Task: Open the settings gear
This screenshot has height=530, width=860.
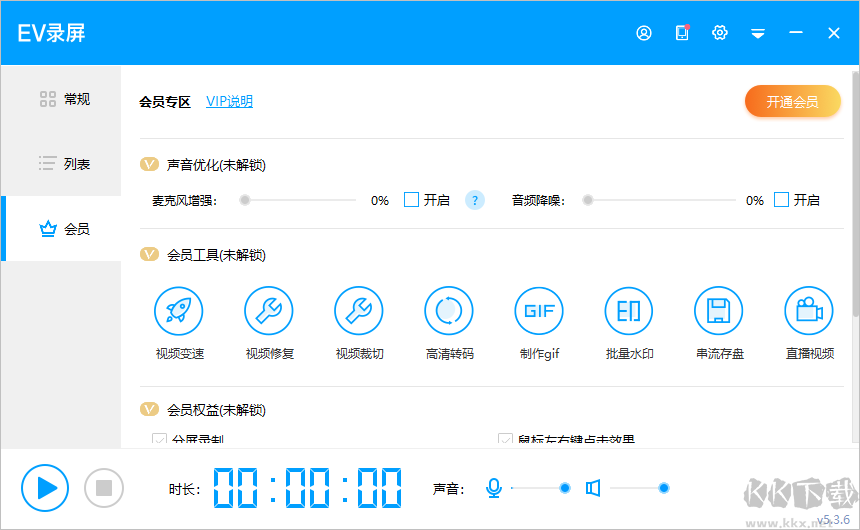Action: (x=720, y=33)
